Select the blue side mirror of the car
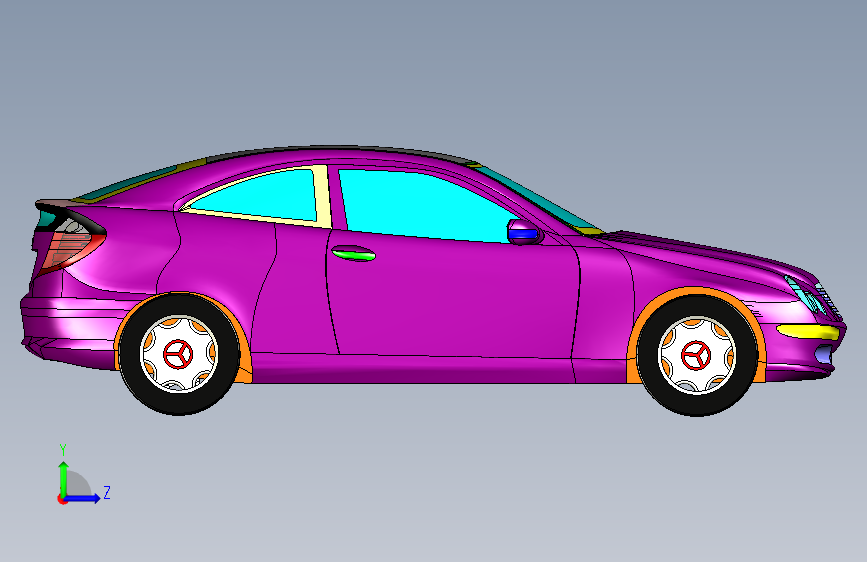This screenshot has height=562, width=867. (x=523, y=235)
